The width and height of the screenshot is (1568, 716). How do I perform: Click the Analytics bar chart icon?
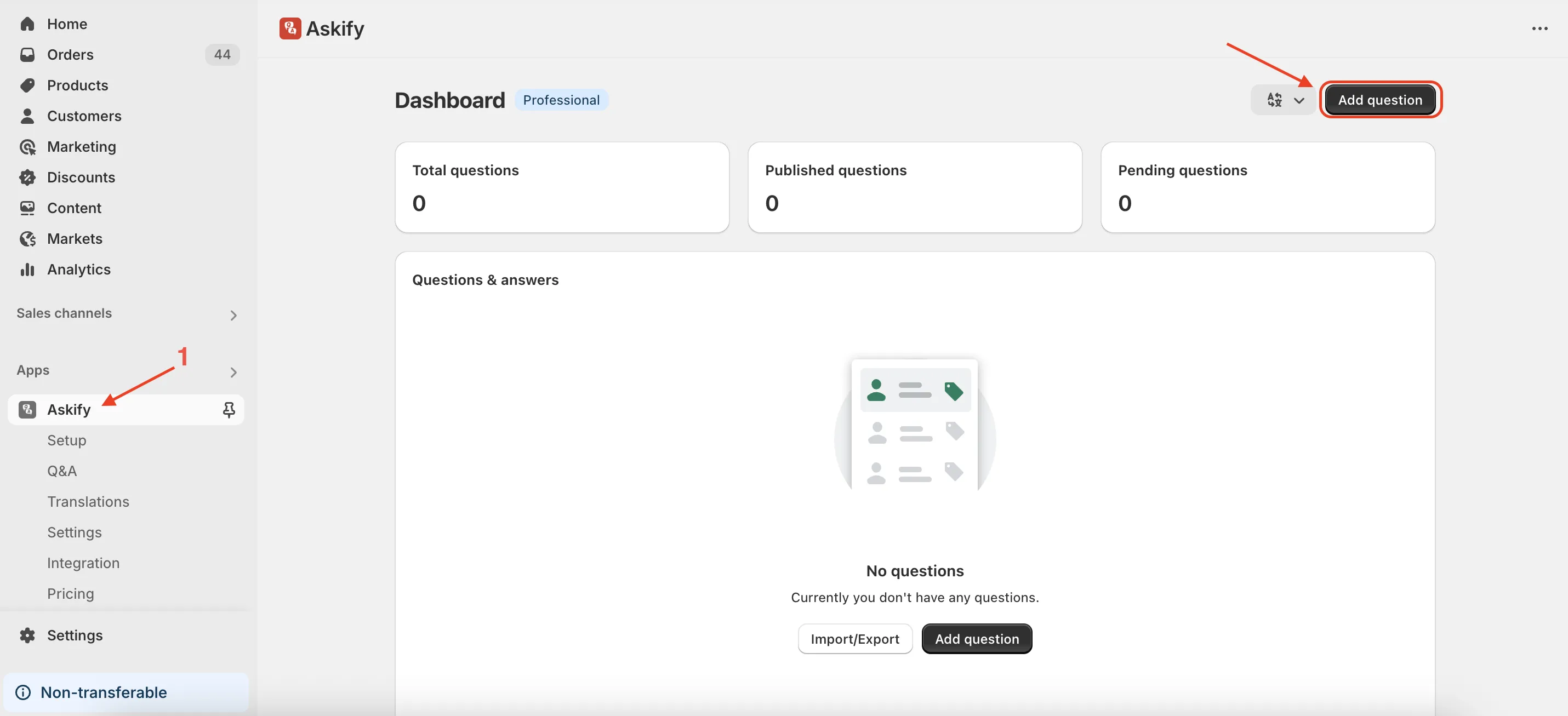click(27, 269)
